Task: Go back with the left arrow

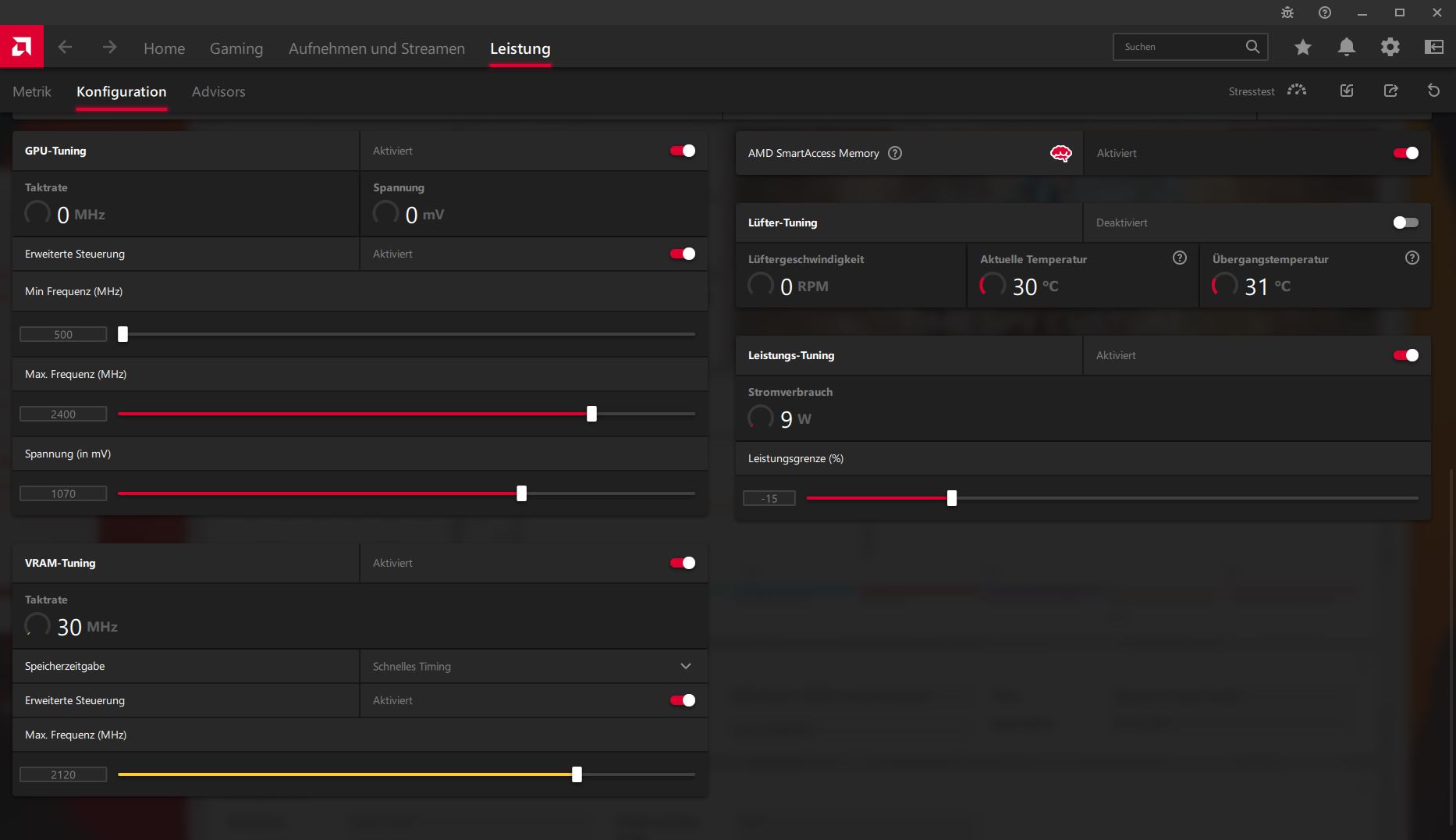Action: coord(66,48)
